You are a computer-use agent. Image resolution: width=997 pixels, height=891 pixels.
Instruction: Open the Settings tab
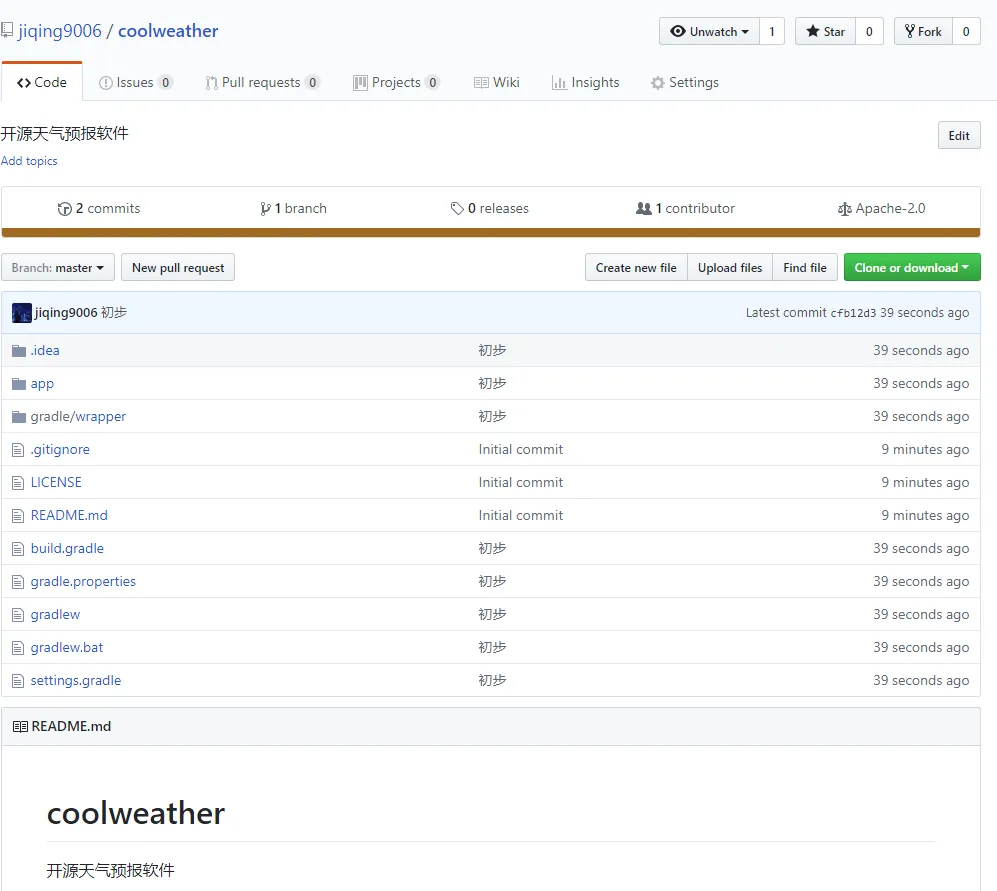pos(685,83)
